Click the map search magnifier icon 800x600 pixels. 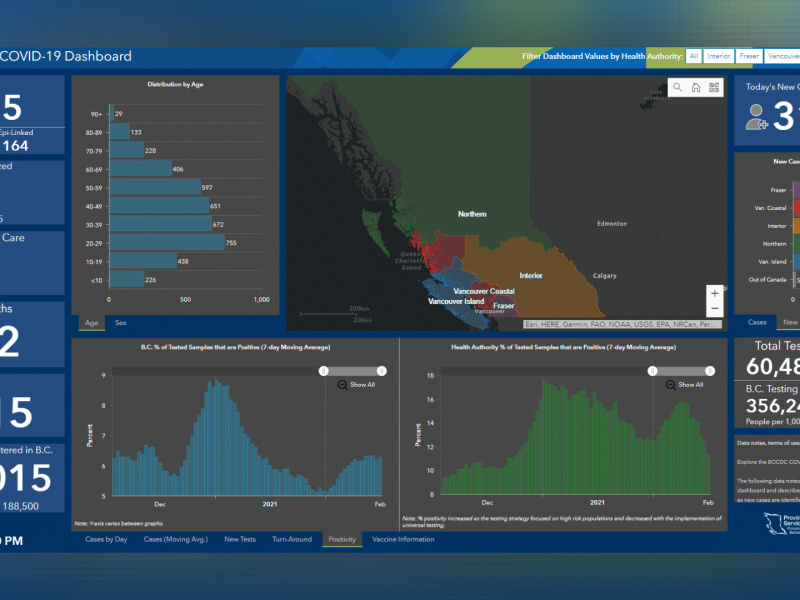point(677,88)
